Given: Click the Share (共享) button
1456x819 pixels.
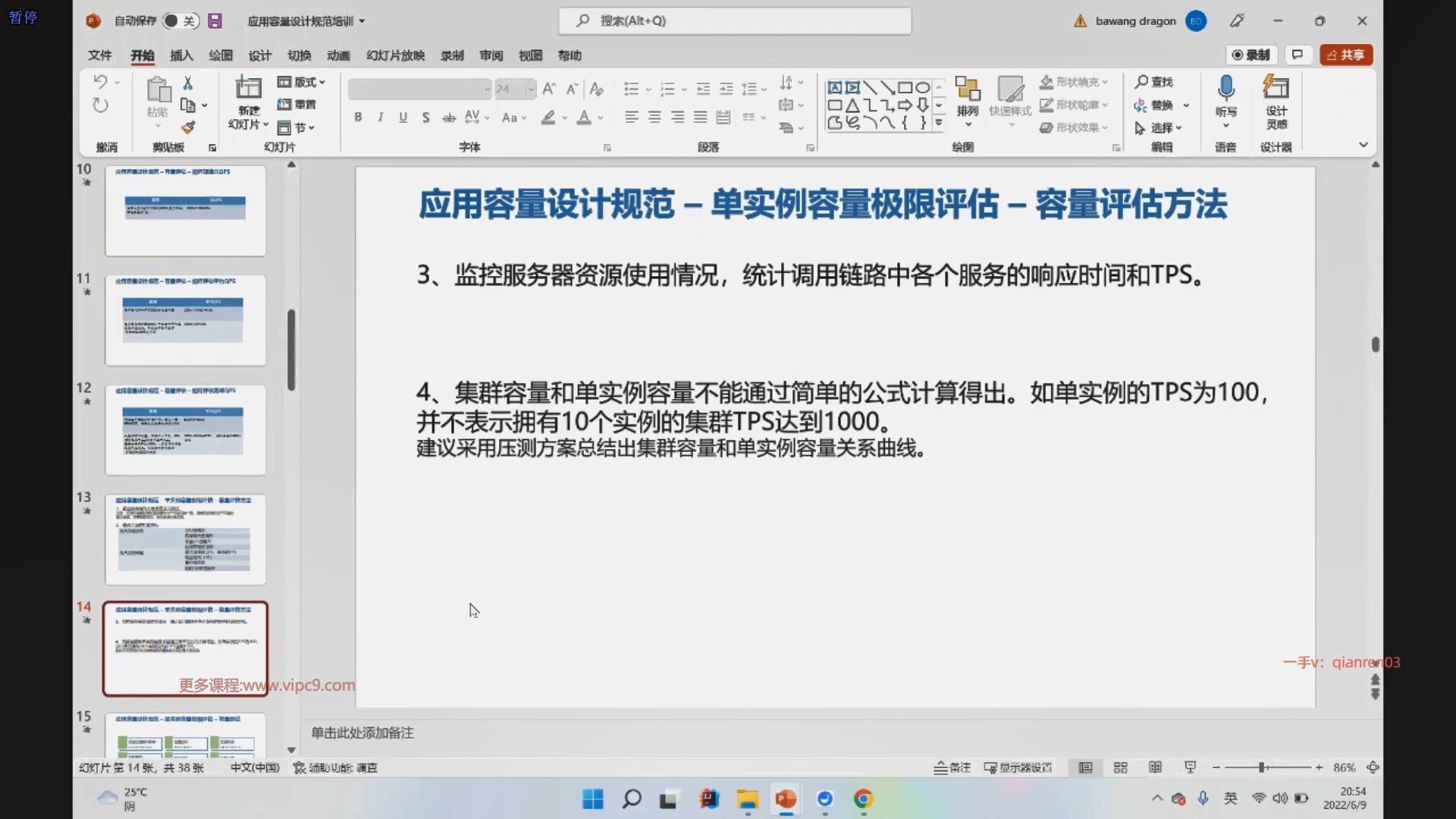Looking at the screenshot, I should tap(1345, 55).
